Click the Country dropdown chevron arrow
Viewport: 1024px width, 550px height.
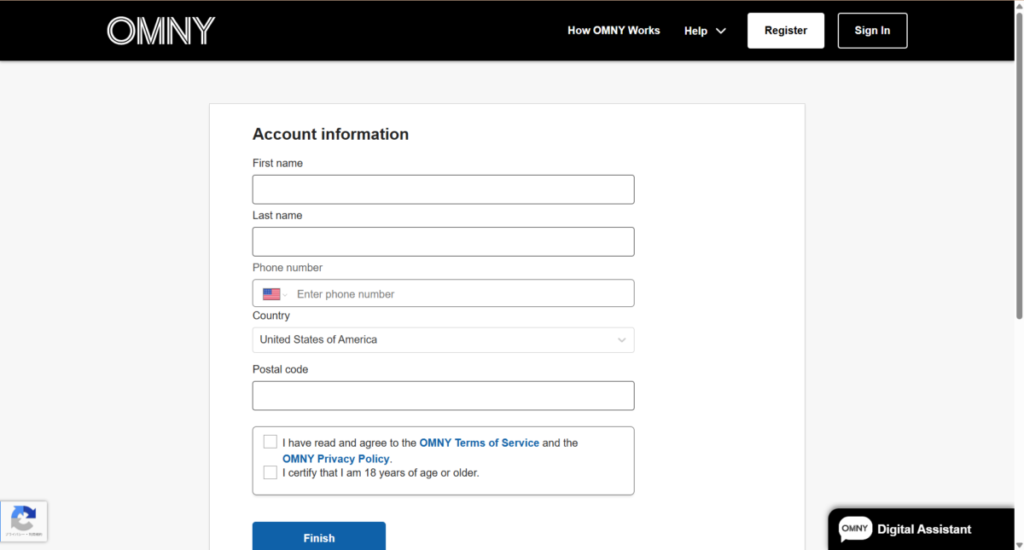(621, 340)
